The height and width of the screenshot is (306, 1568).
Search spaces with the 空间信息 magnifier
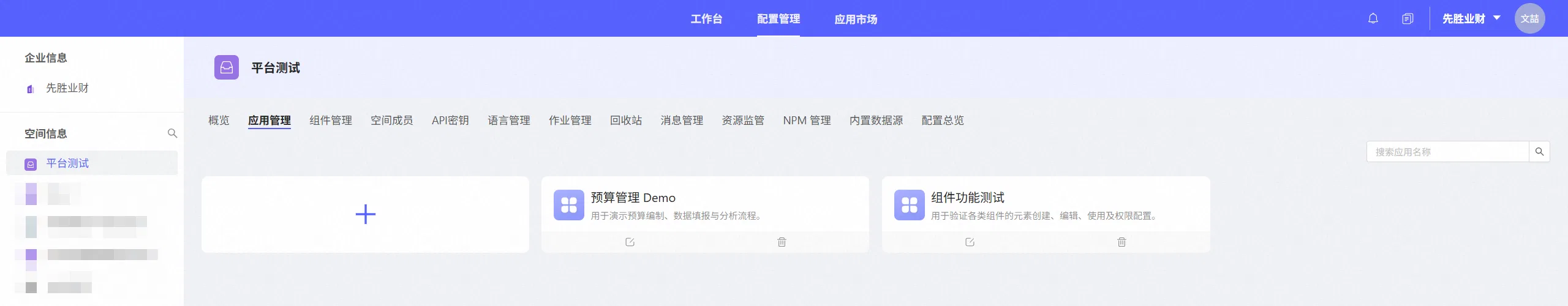pyautogui.click(x=172, y=133)
